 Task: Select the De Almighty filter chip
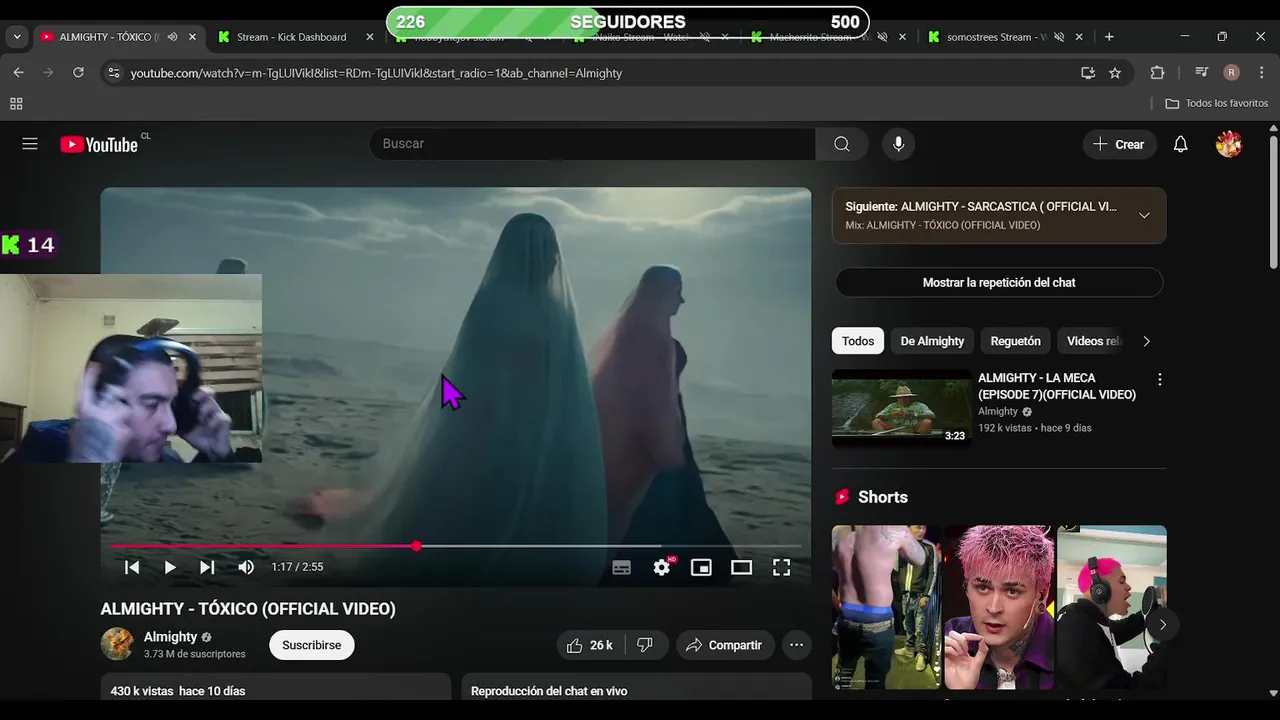click(932, 341)
